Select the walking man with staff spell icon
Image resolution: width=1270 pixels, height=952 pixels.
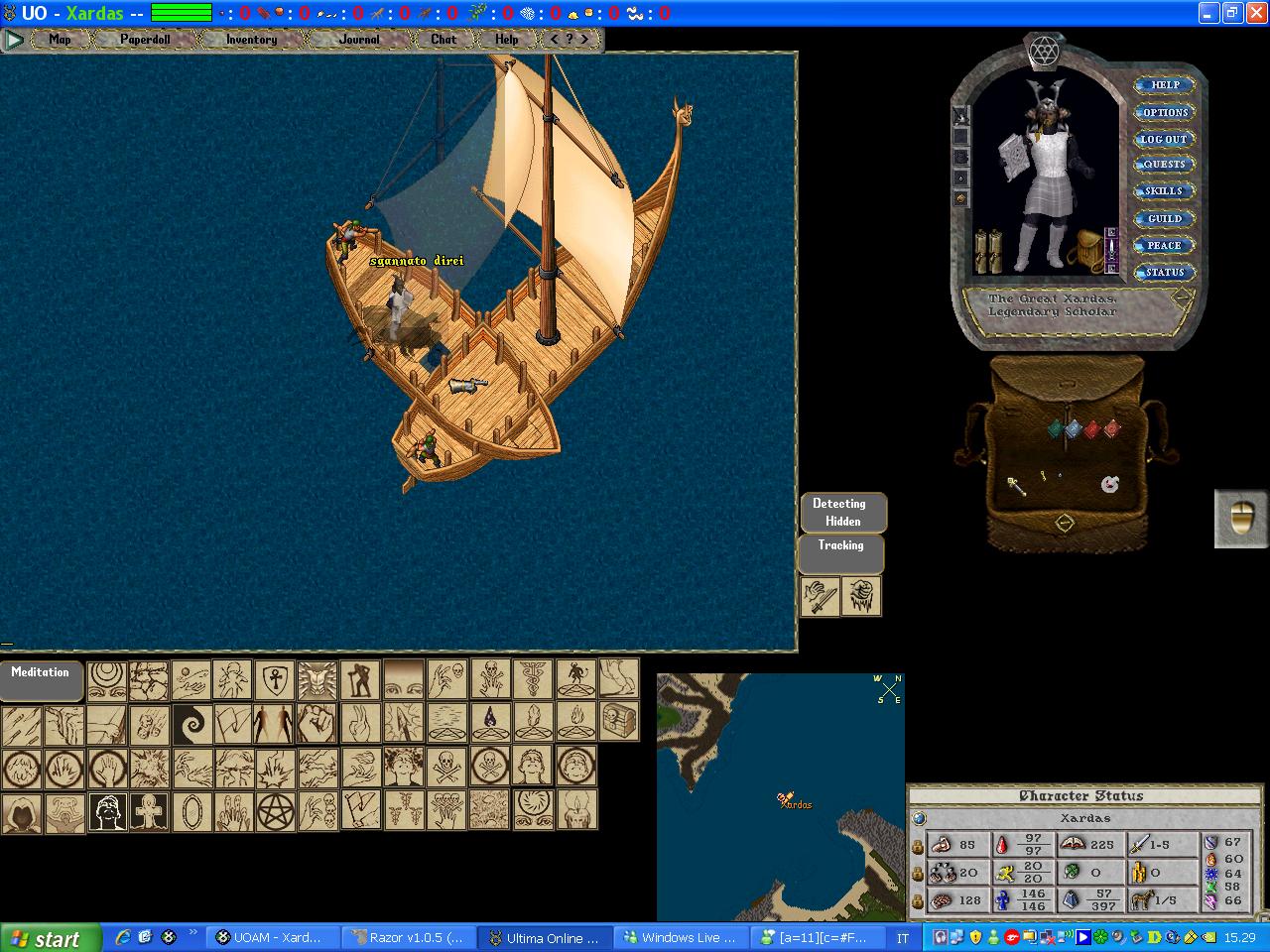click(x=360, y=680)
